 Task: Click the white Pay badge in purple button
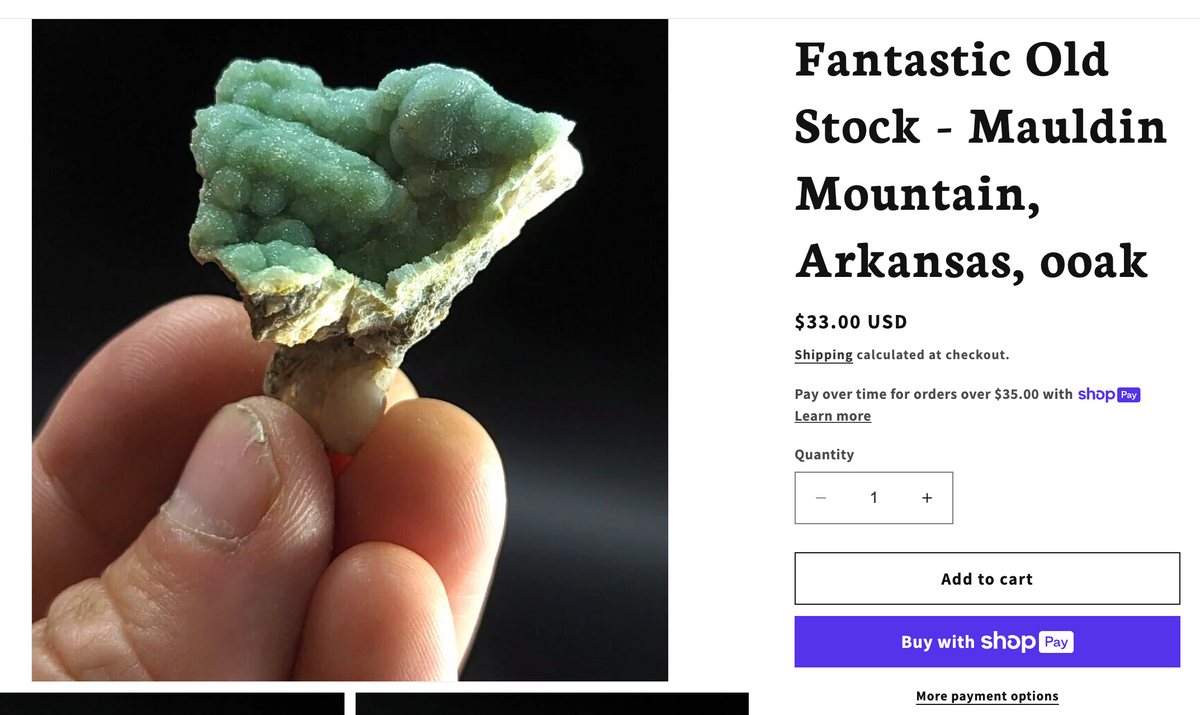tap(1056, 642)
